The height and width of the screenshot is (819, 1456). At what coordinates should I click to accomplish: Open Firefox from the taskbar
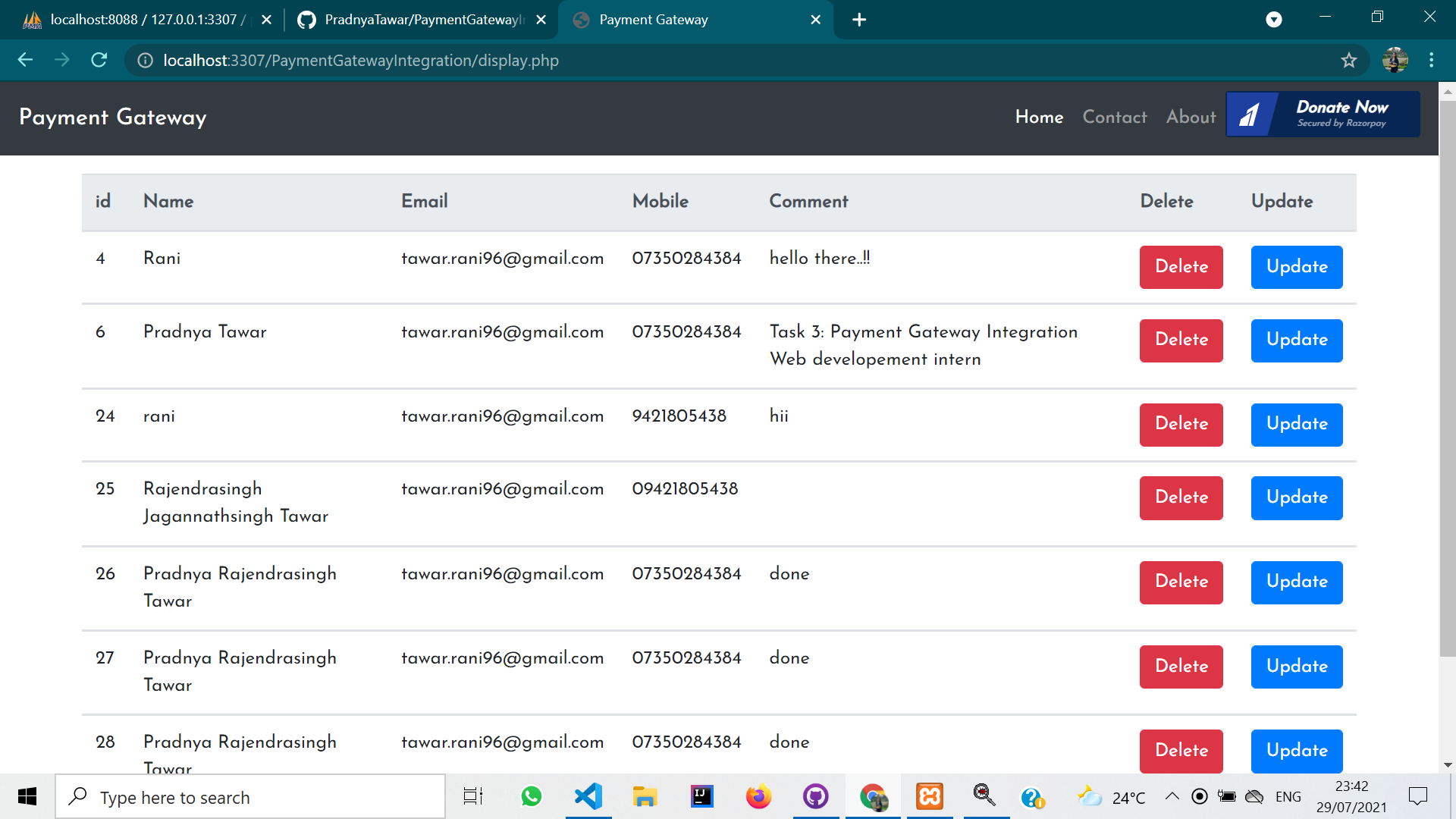coord(758,796)
